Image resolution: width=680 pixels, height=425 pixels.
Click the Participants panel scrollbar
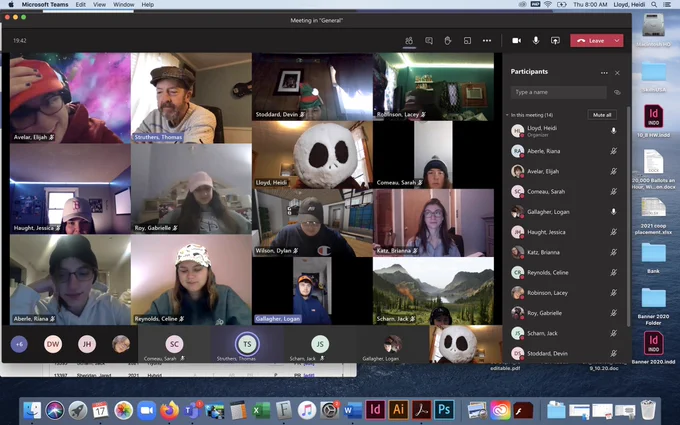tap(628, 217)
